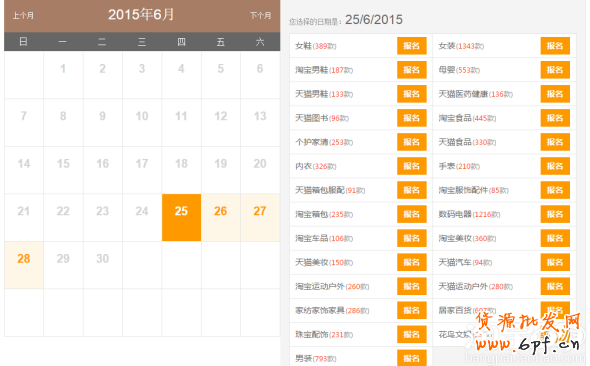590x366 pixels.
Task: Click date 9 in the calendar
Action: pyautogui.click(x=102, y=123)
